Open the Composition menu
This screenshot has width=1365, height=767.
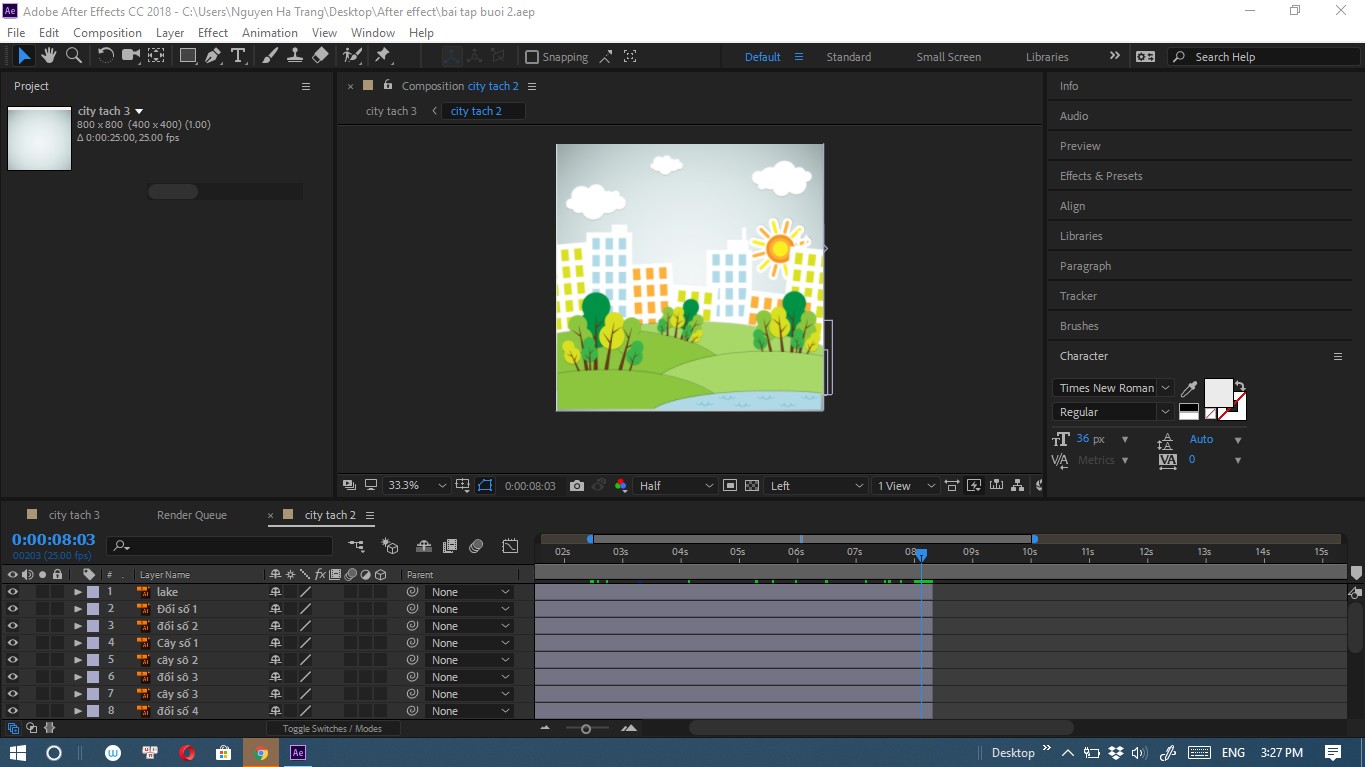[x=107, y=33]
